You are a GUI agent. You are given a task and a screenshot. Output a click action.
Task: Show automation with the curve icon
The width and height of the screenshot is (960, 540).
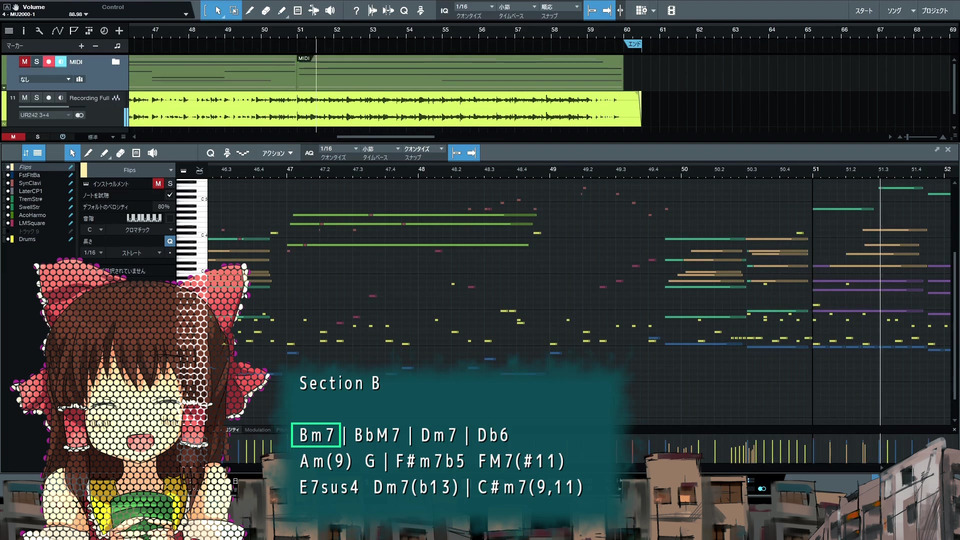click(57, 30)
